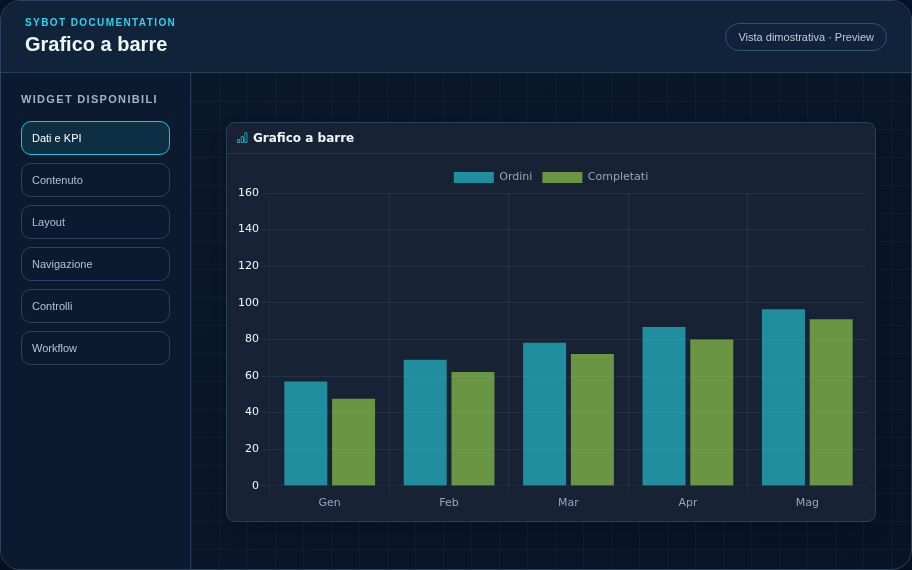This screenshot has height=570, width=912.
Task: Open the Contenuto widget category
Action: 95,180
